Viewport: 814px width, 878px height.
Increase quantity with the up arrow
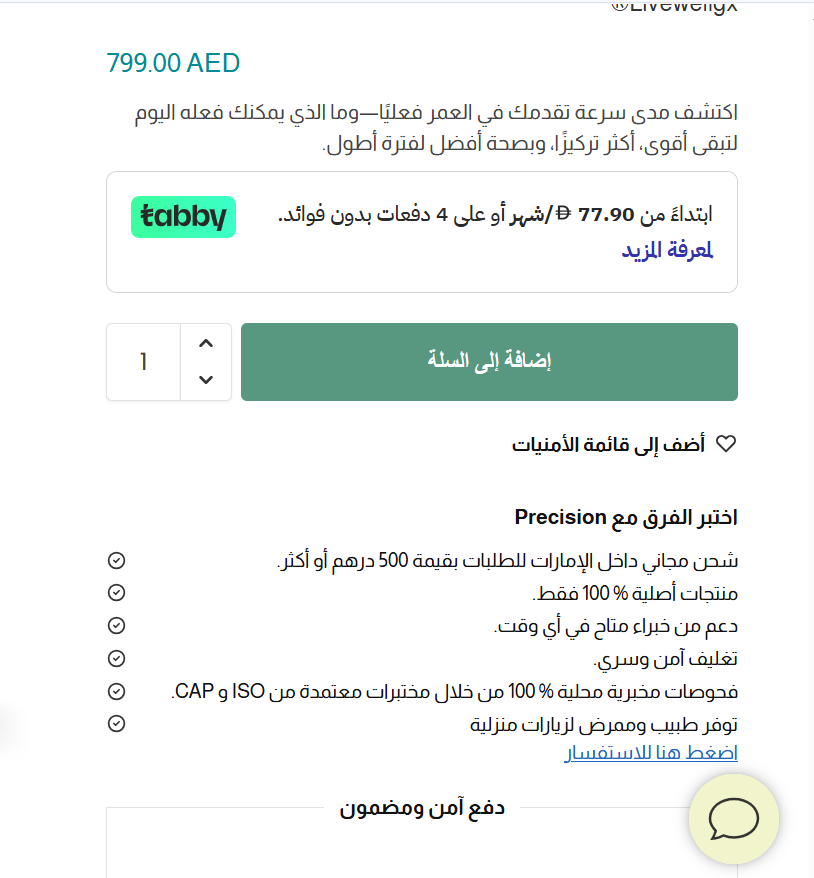coord(206,343)
